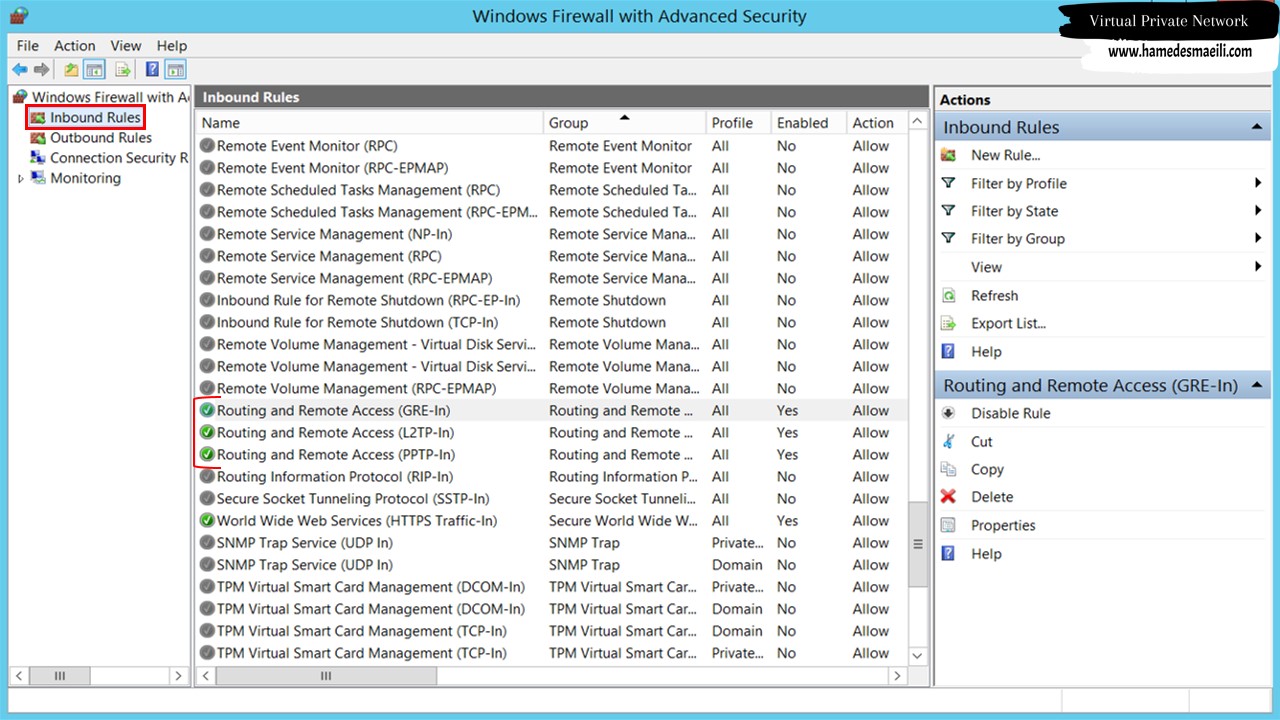This screenshot has width=1280, height=720.
Task: Click the scissors Cut icon
Action: (x=949, y=441)
